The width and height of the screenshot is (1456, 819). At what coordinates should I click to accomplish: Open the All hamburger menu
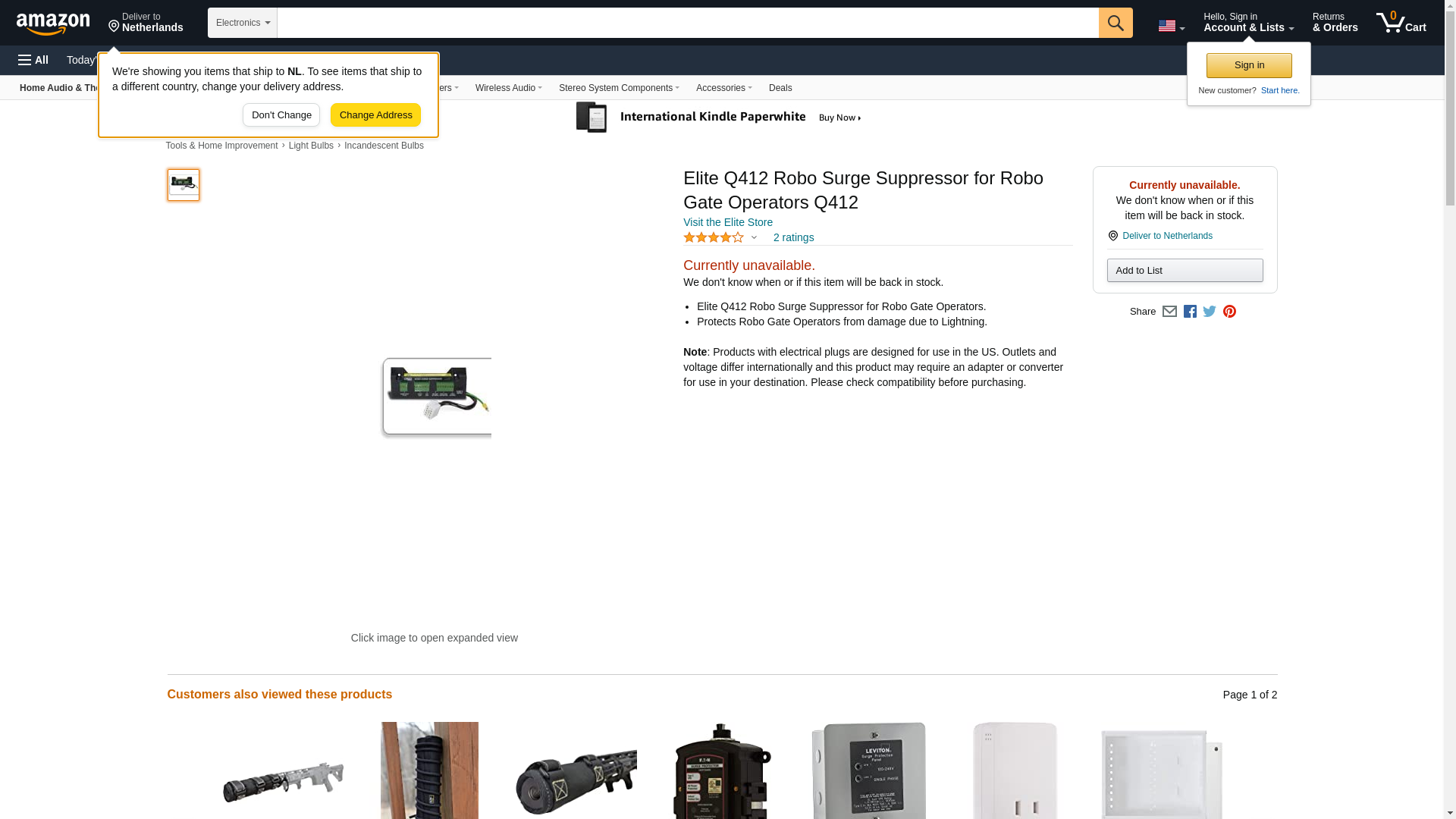[x=33, y=60]
